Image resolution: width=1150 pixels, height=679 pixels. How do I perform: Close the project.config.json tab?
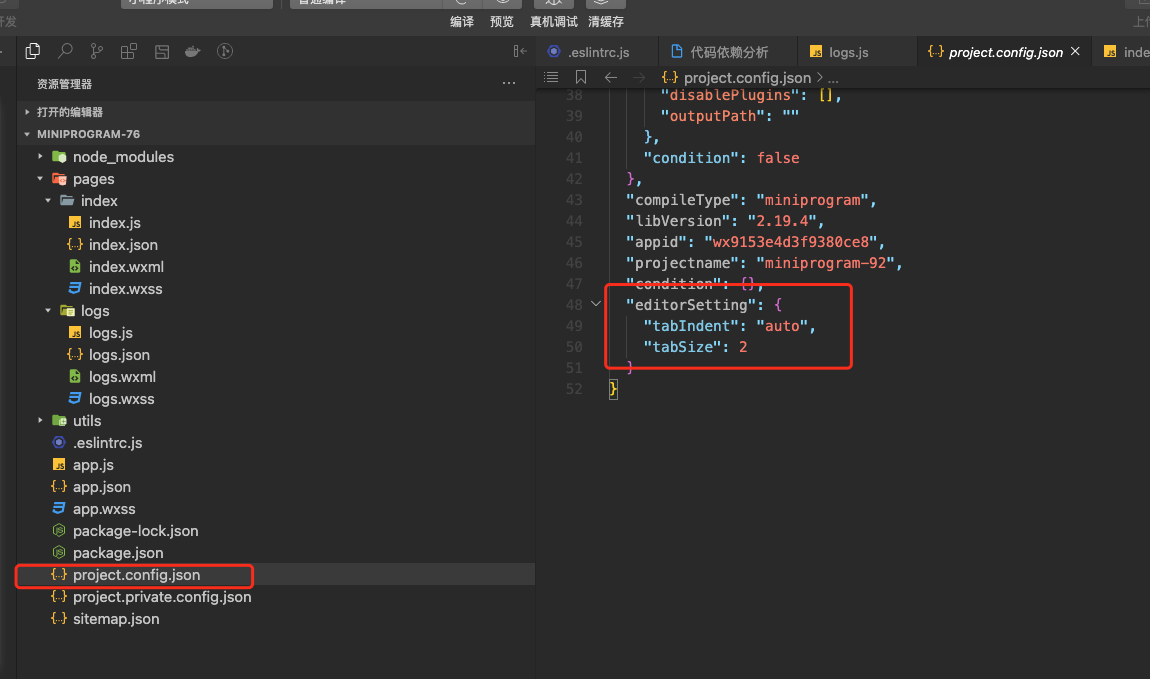click(1075, 51)
